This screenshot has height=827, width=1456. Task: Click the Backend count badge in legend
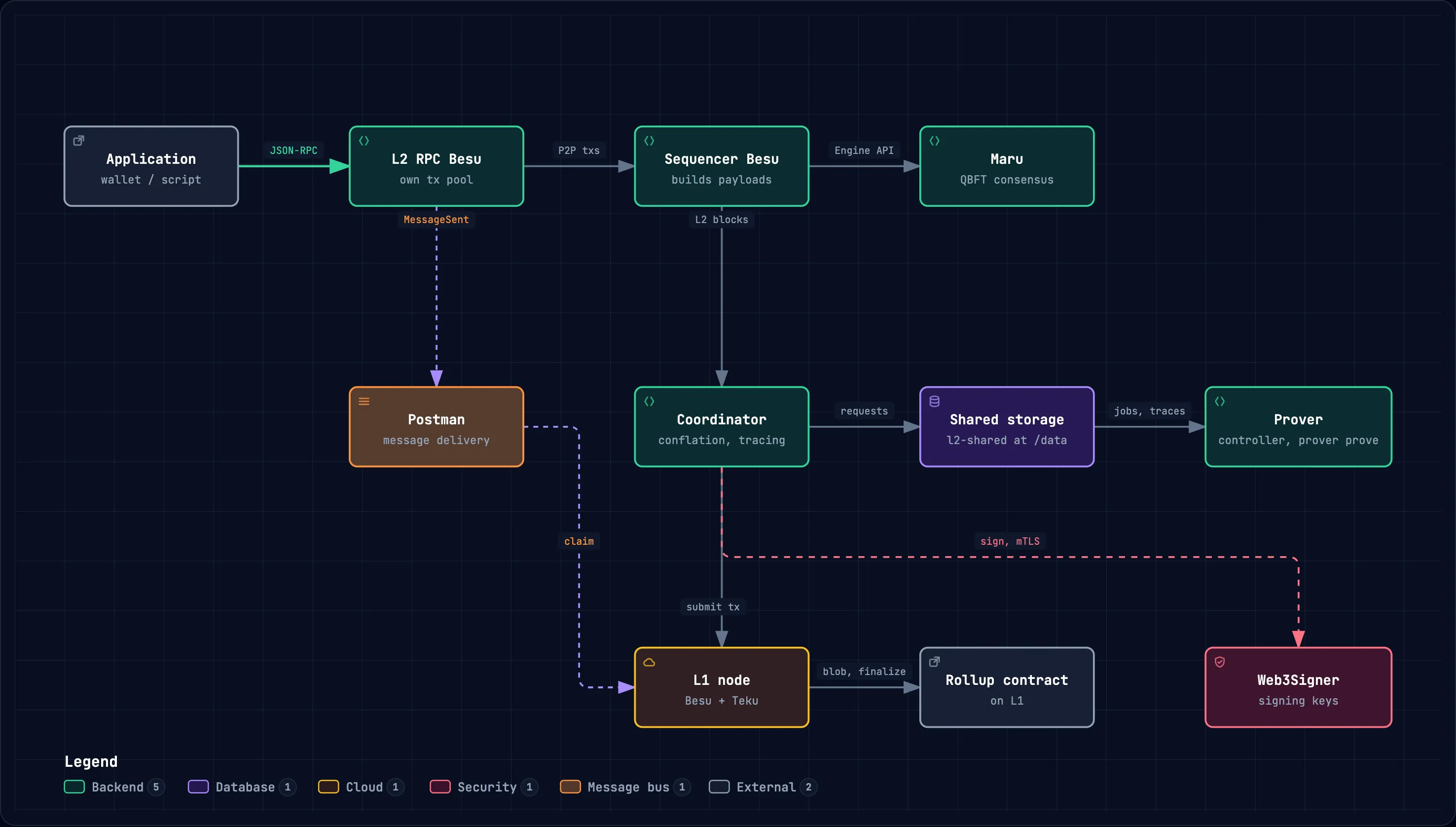(156, 787)
